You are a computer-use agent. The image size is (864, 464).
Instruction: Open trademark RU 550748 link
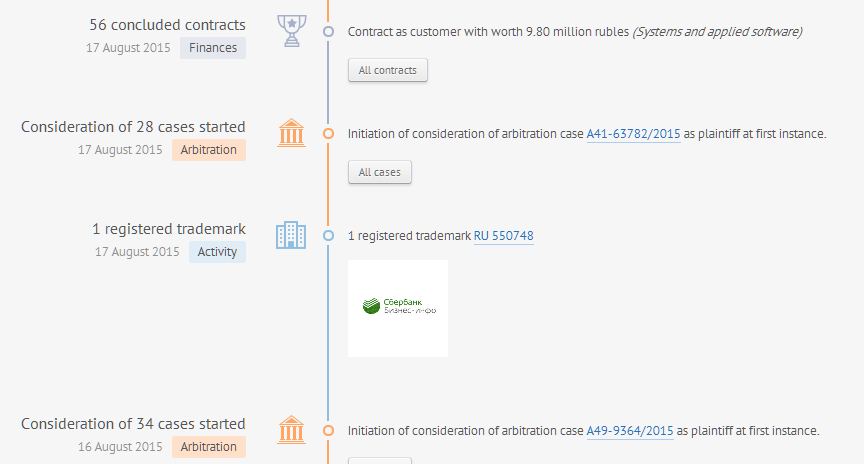pyautogui.click(x=504, y=236)
